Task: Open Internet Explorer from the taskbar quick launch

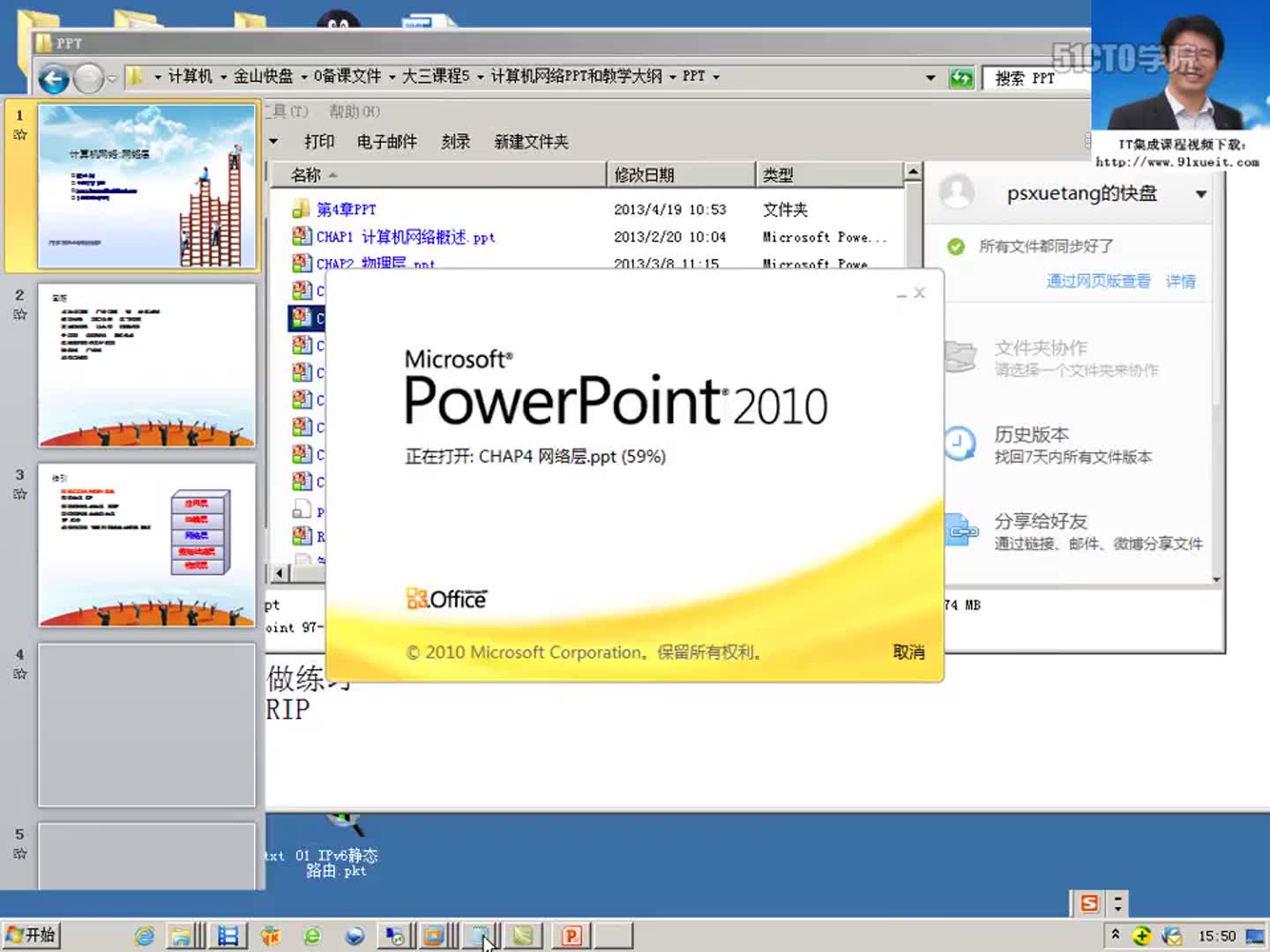Action: click(x=145, y=936)
